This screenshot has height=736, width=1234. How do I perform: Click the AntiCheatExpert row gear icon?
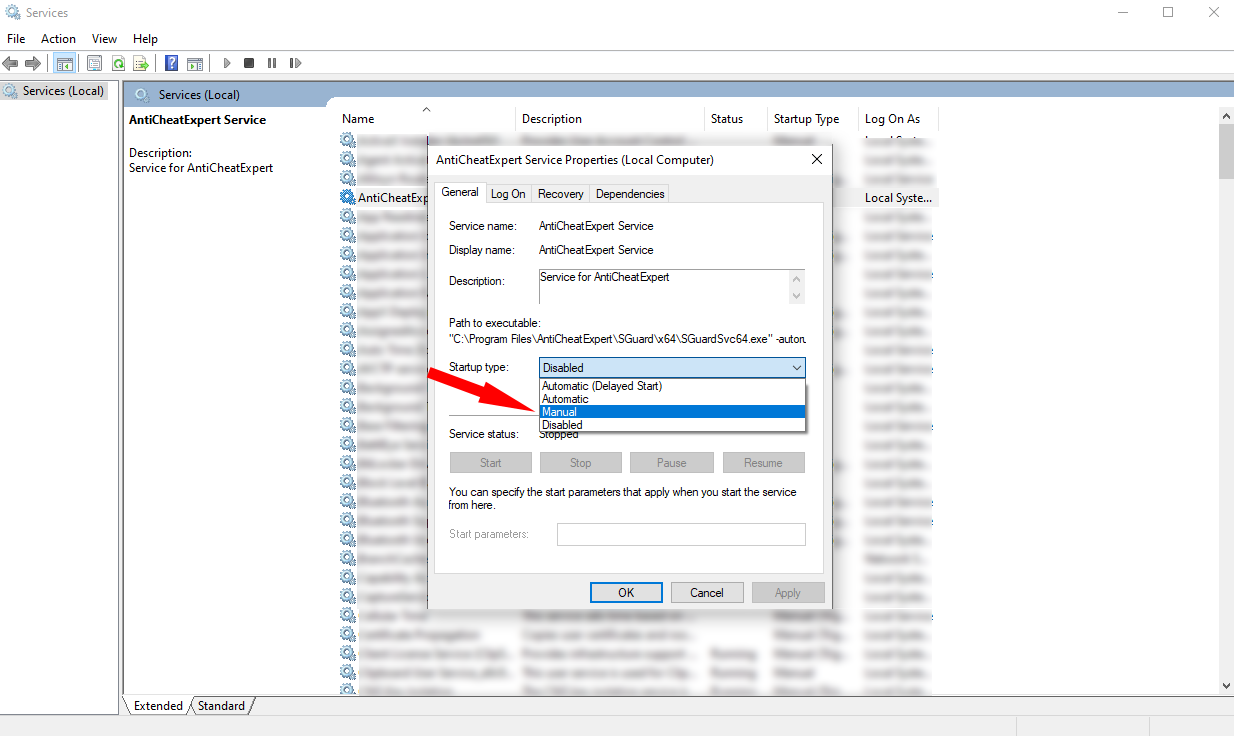[347, 198]
